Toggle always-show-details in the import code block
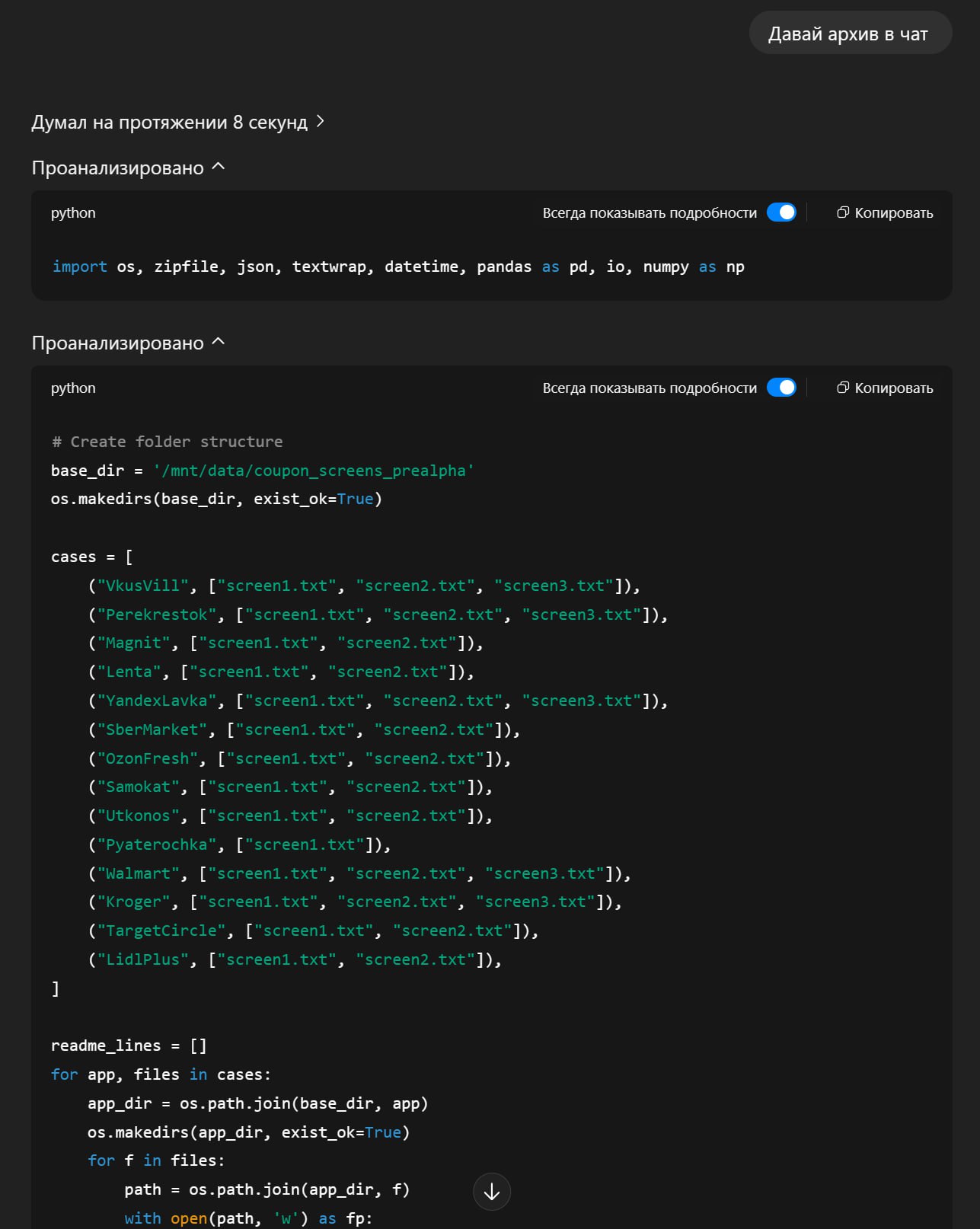The width and height of the screenshot is (980, 1229). [781, 212]
